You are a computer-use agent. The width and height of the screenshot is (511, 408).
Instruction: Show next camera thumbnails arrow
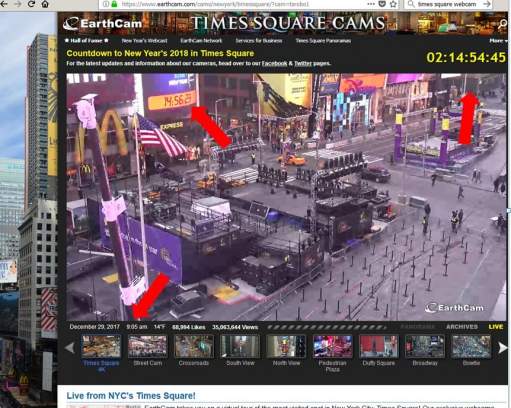(x=503, y=348)
